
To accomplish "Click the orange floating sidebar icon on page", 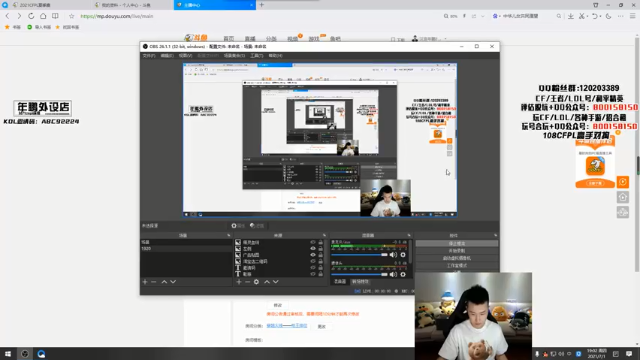I will pyautogui.click(x=623, y=182).
